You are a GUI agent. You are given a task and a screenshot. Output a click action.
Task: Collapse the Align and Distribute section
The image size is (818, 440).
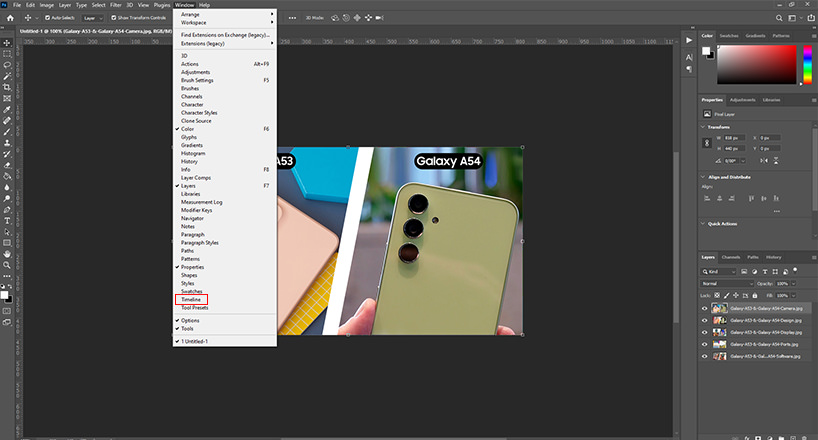[x=703, y=177]
